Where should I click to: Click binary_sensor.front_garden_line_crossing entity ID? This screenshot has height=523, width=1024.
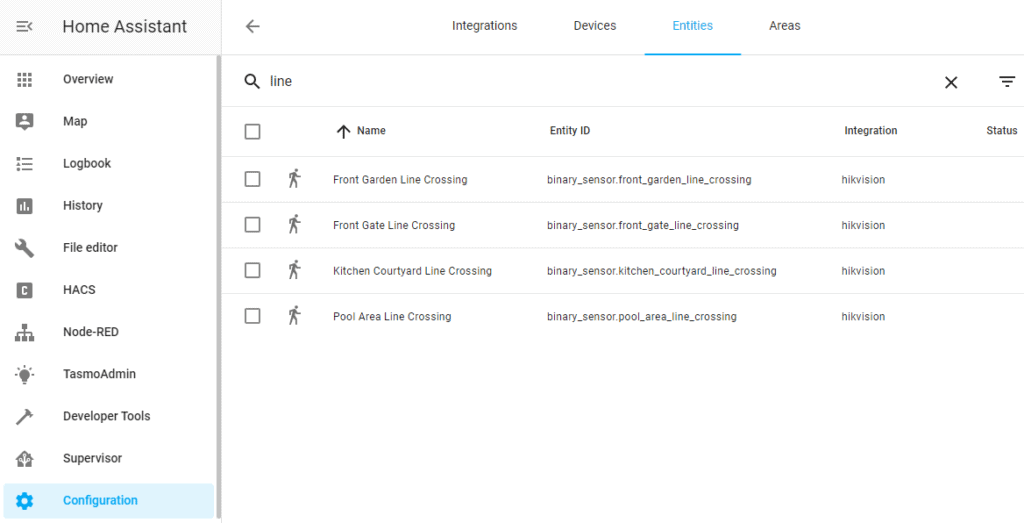click(649, 180)
